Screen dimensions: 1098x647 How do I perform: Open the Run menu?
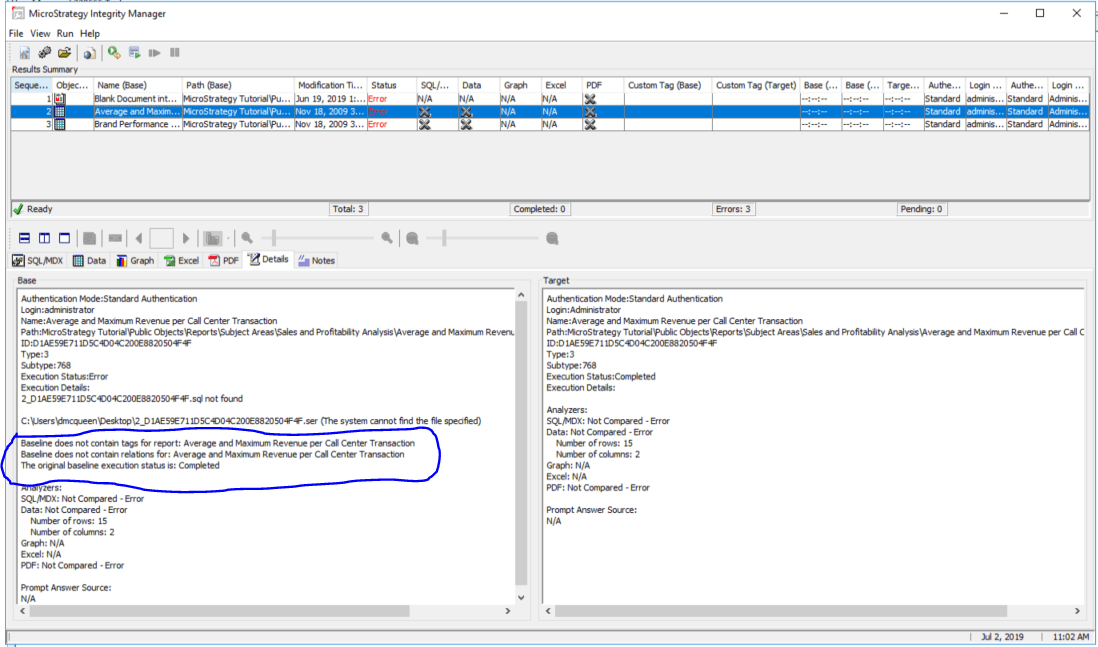[x=65, y=33]
